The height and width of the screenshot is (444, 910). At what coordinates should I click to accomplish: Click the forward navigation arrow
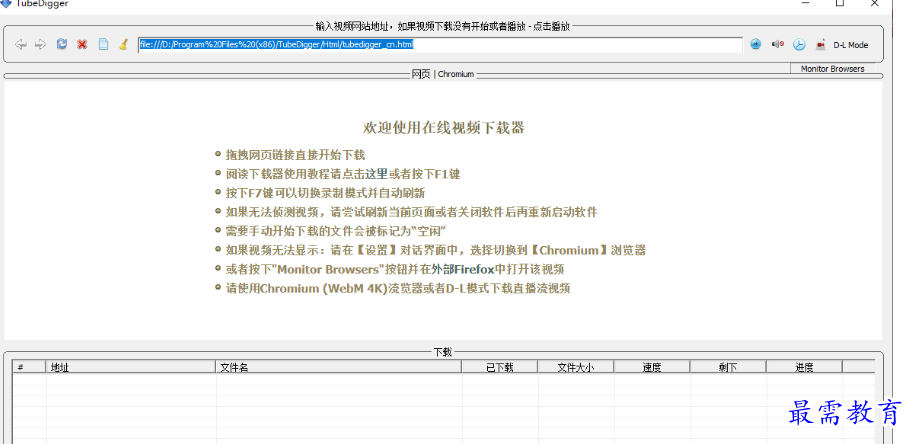click(40, 45)
